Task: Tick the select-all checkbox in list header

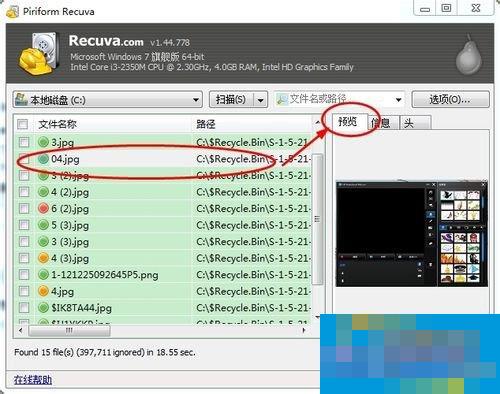Action: [x=23, y=124]
